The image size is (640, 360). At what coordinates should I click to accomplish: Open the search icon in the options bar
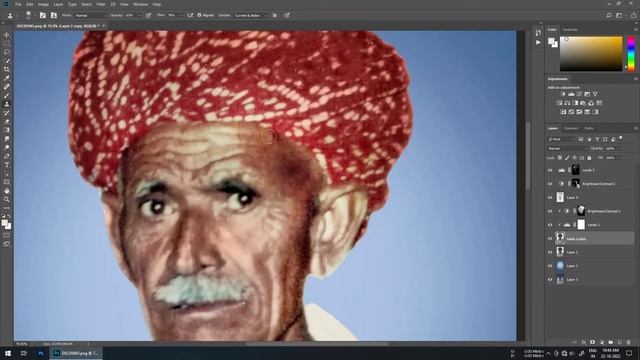(609, 15)
